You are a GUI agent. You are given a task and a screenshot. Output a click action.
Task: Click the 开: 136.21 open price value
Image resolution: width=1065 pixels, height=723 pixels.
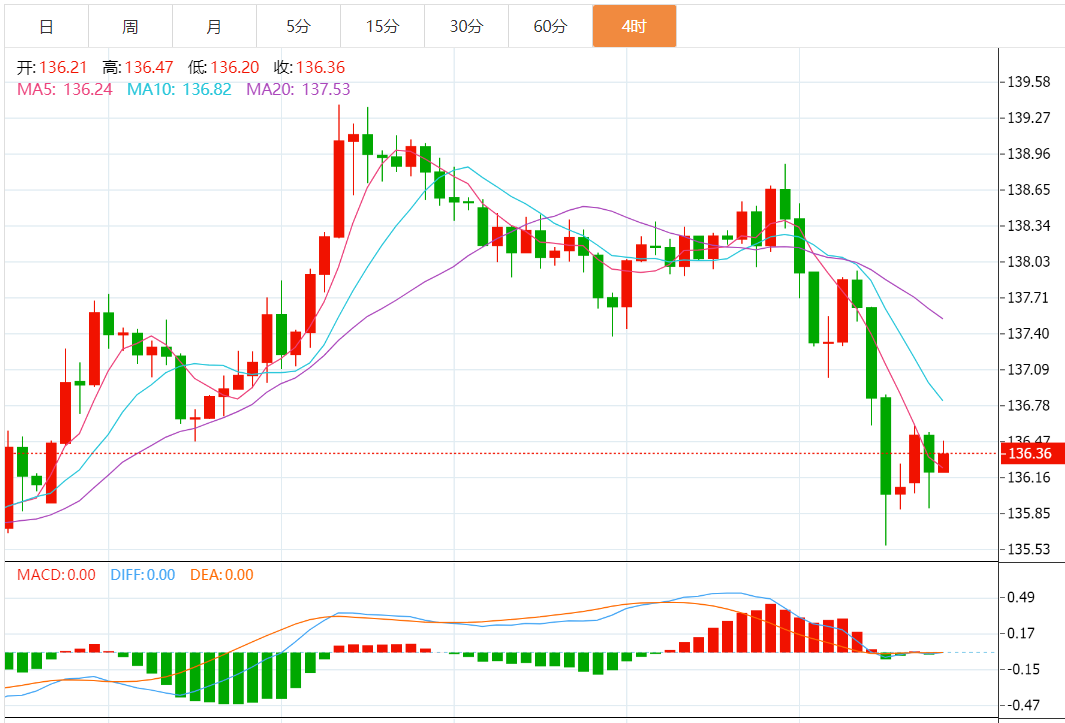[52, 67]
